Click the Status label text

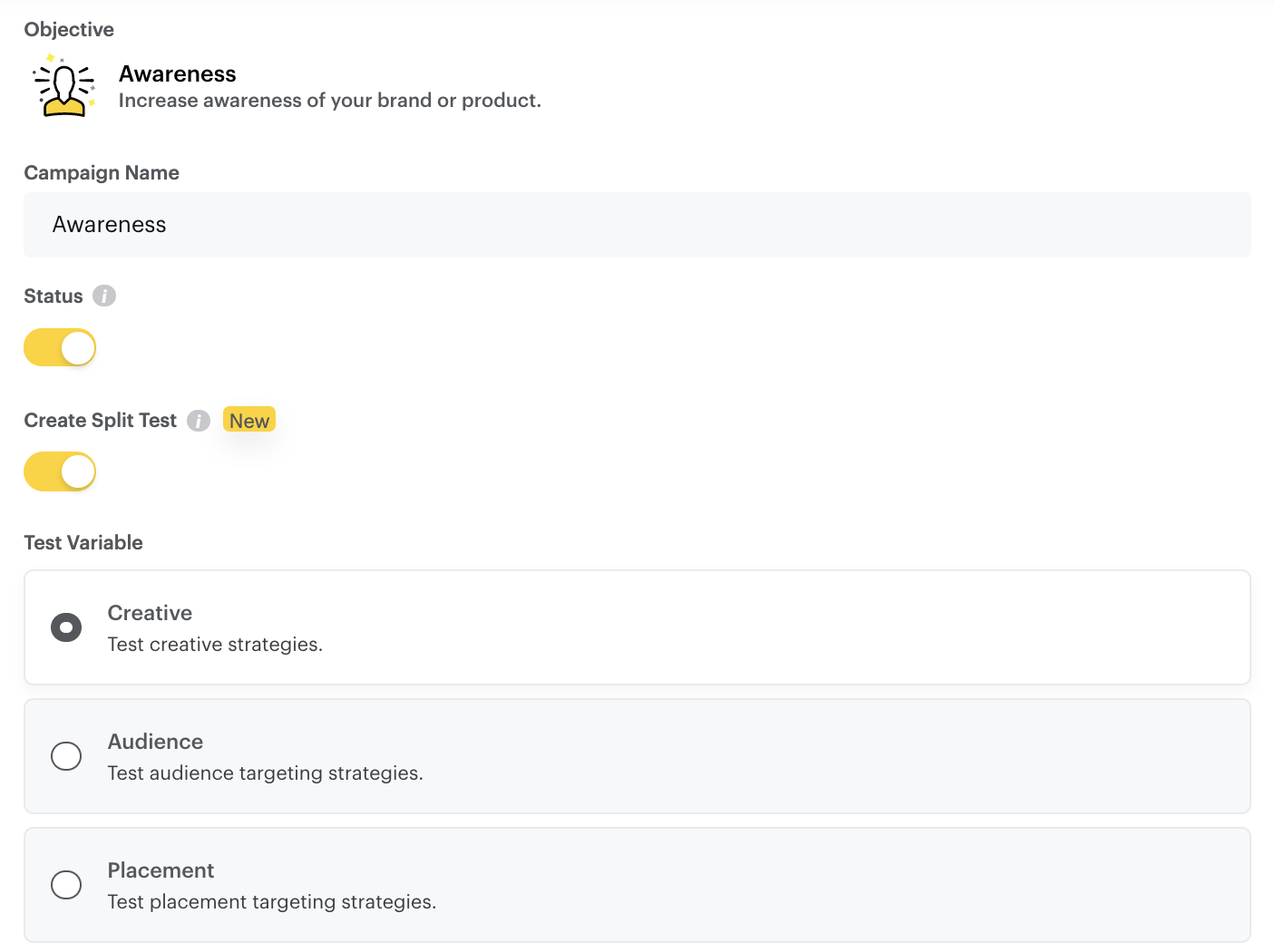click(54, 296)
